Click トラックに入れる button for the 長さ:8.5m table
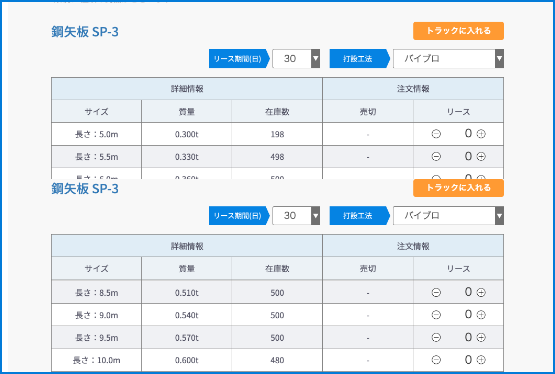Screen dimensions: 555x374 (458, 188)
